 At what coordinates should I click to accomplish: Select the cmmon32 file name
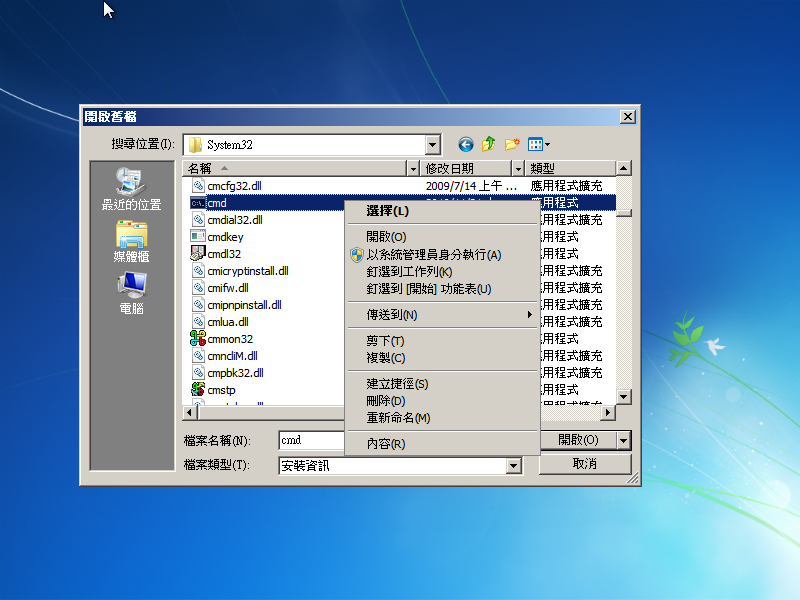(x=230, y=339)
